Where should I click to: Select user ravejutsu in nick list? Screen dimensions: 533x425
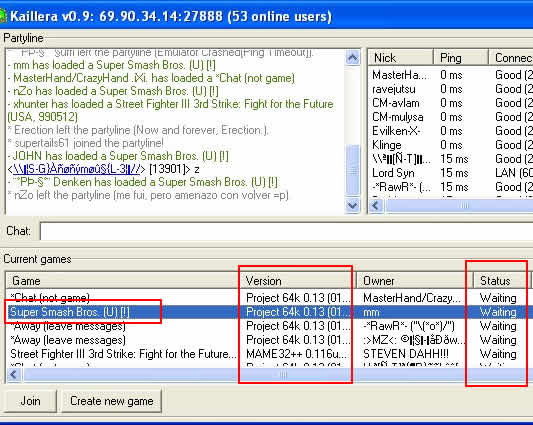[x=394, y=89]
